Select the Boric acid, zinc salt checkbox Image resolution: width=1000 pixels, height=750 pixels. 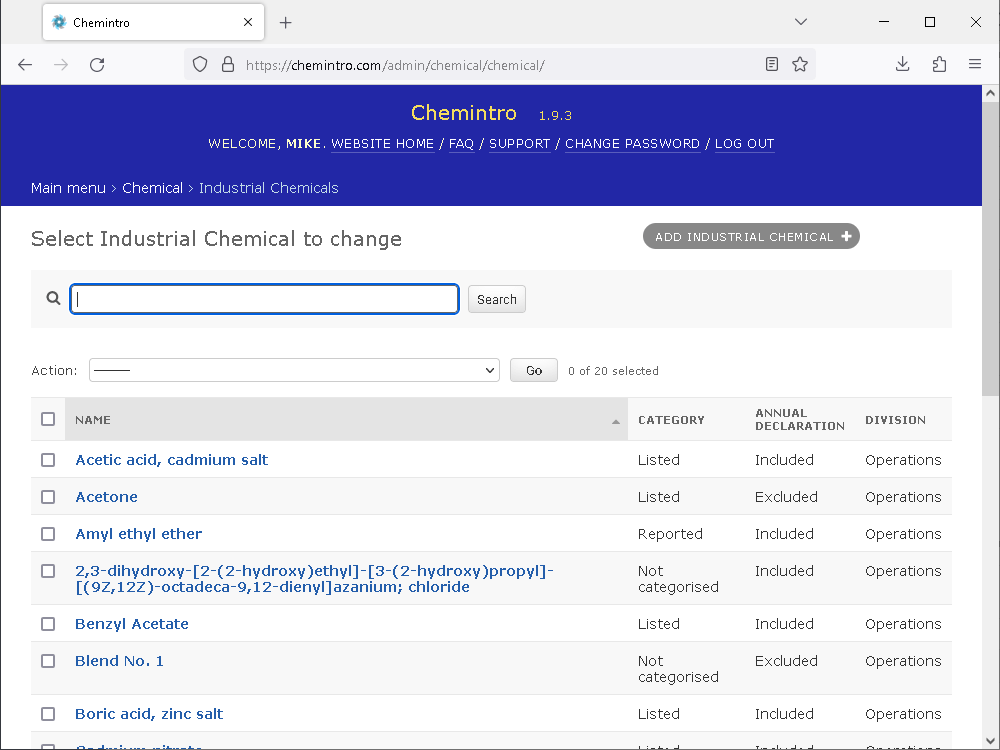[48, 714]
